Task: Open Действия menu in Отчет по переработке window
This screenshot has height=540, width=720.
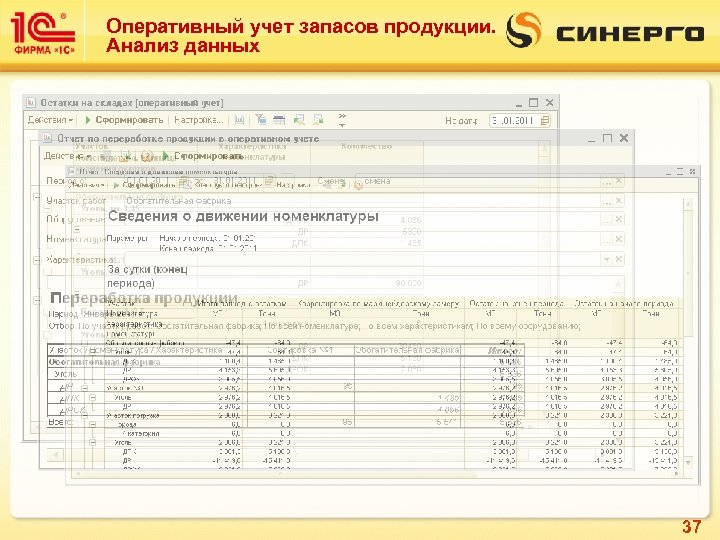Action: [66, 156]
